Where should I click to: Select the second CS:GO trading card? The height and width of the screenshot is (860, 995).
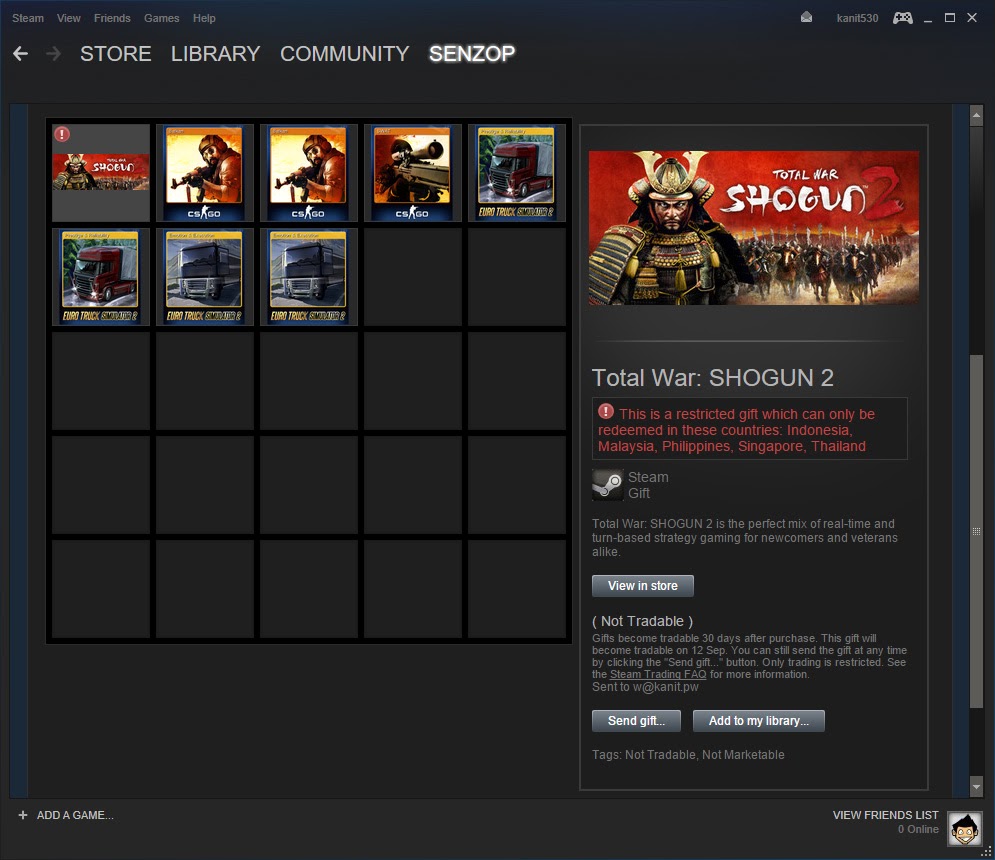308,173
